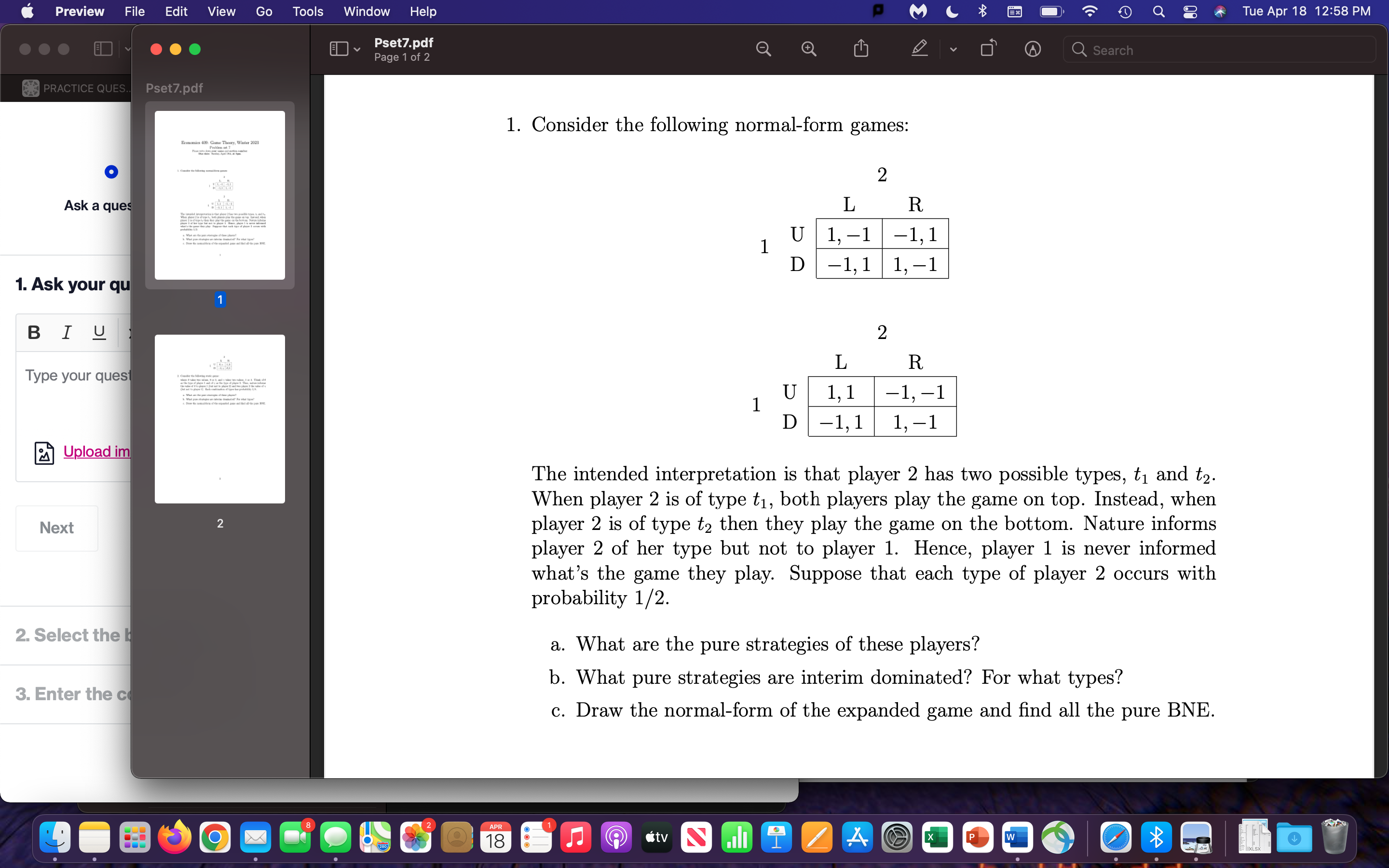This screenshot has width=1389, height=868.
Task: Open the Go menu
Action: coord(263,12)
